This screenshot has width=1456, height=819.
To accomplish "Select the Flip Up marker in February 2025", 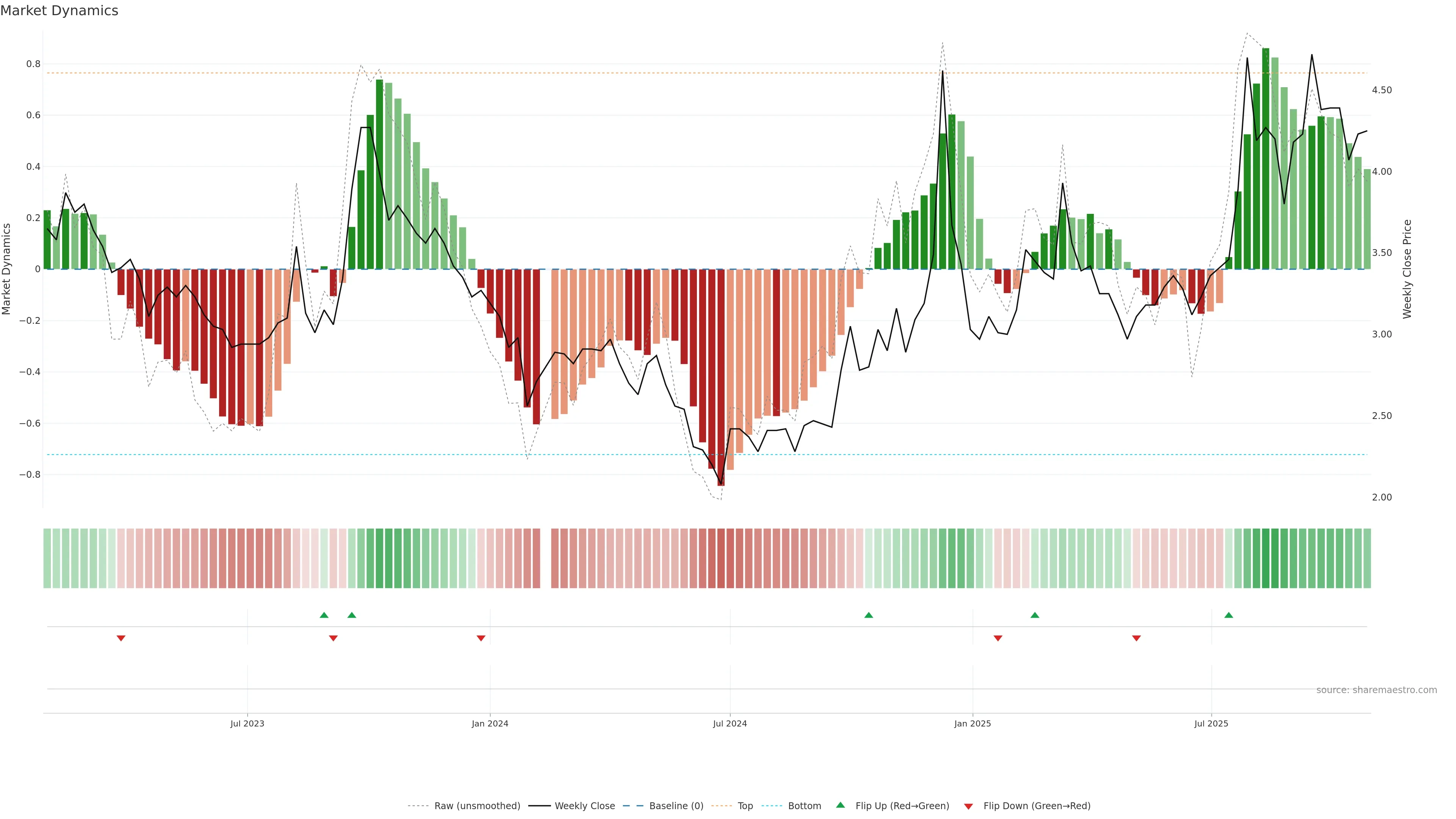I will click(1035, 615).
